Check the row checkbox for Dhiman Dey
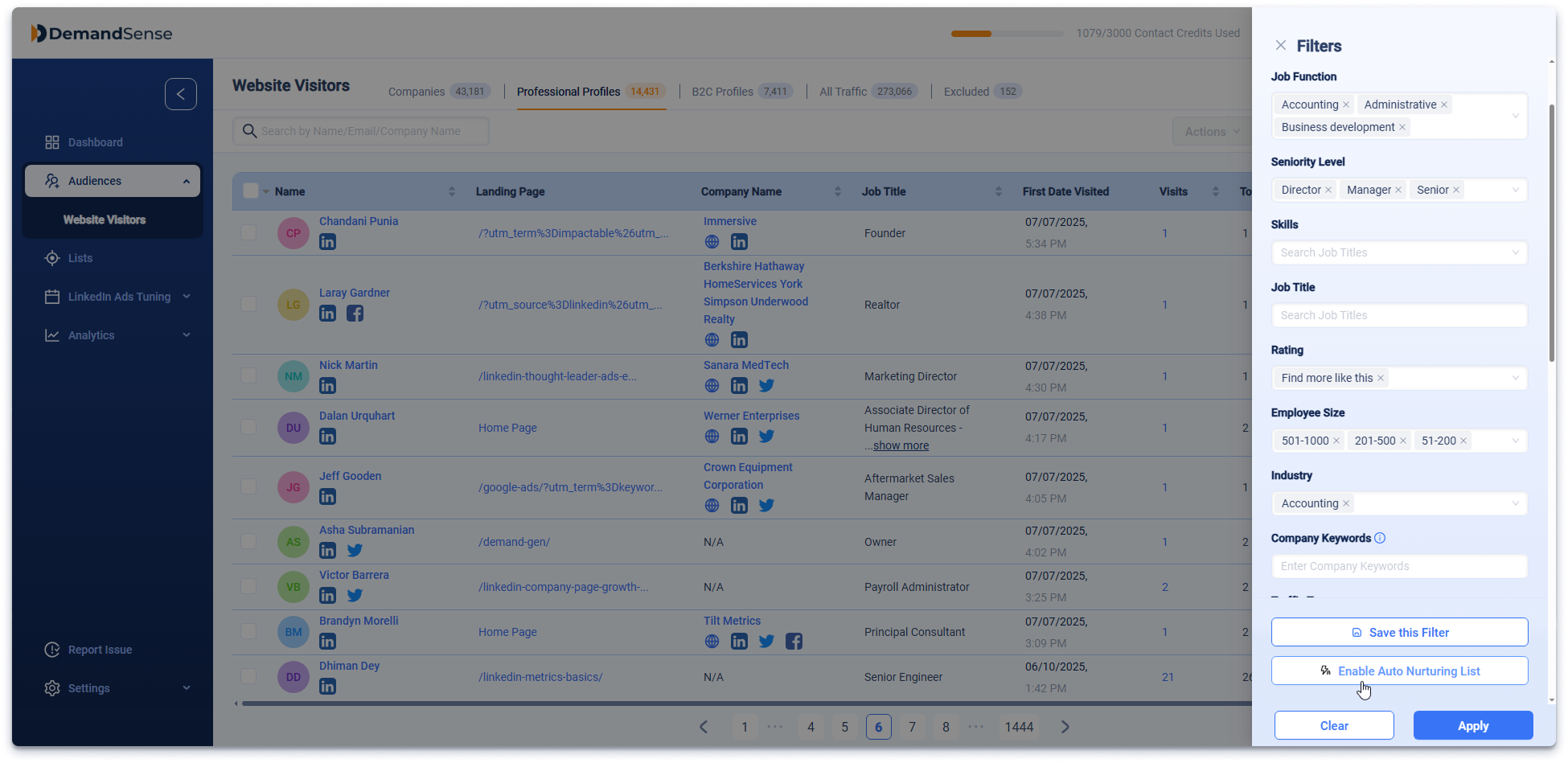The width and height of the screenshot is (1568, 763). pyautogui.click(x=248, y=676)
